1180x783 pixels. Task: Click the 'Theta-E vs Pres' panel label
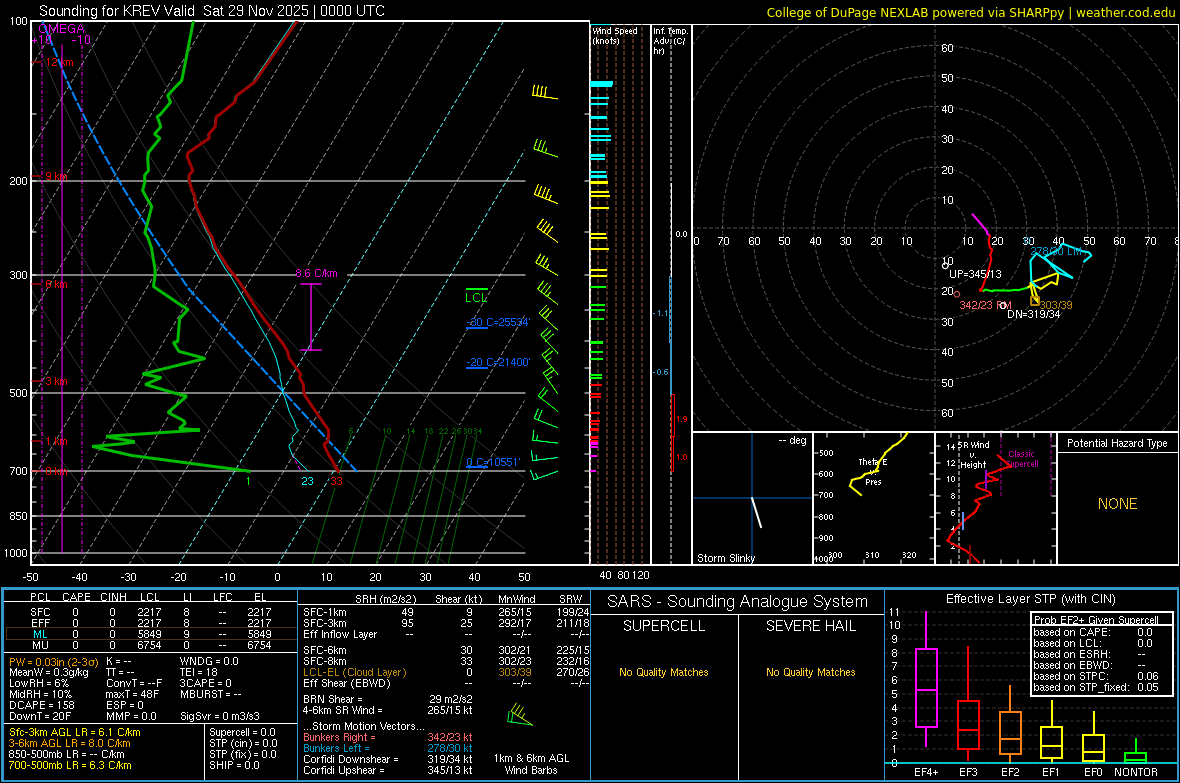873,471
